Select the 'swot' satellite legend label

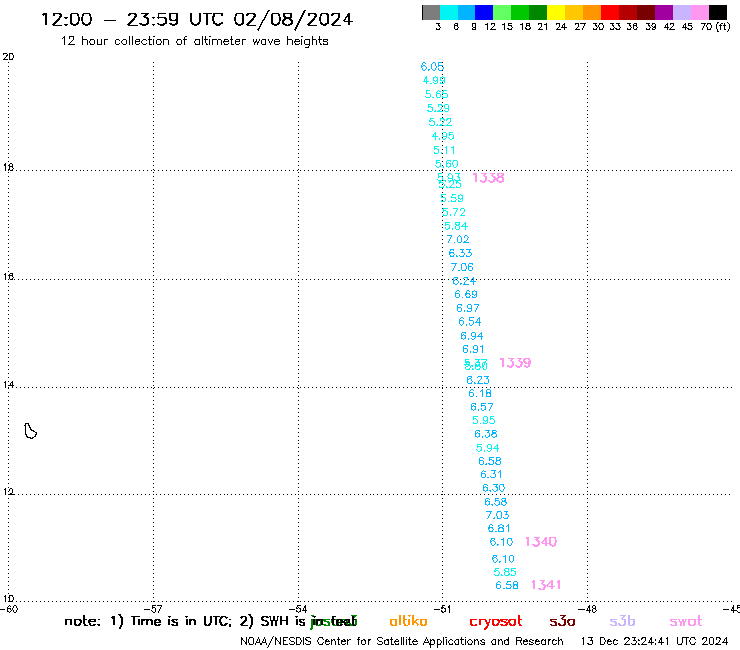[686, 622]
